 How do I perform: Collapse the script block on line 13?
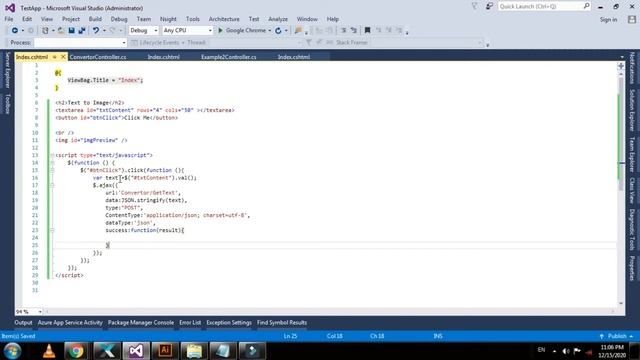pyautogui.click(x=52, y=155)
